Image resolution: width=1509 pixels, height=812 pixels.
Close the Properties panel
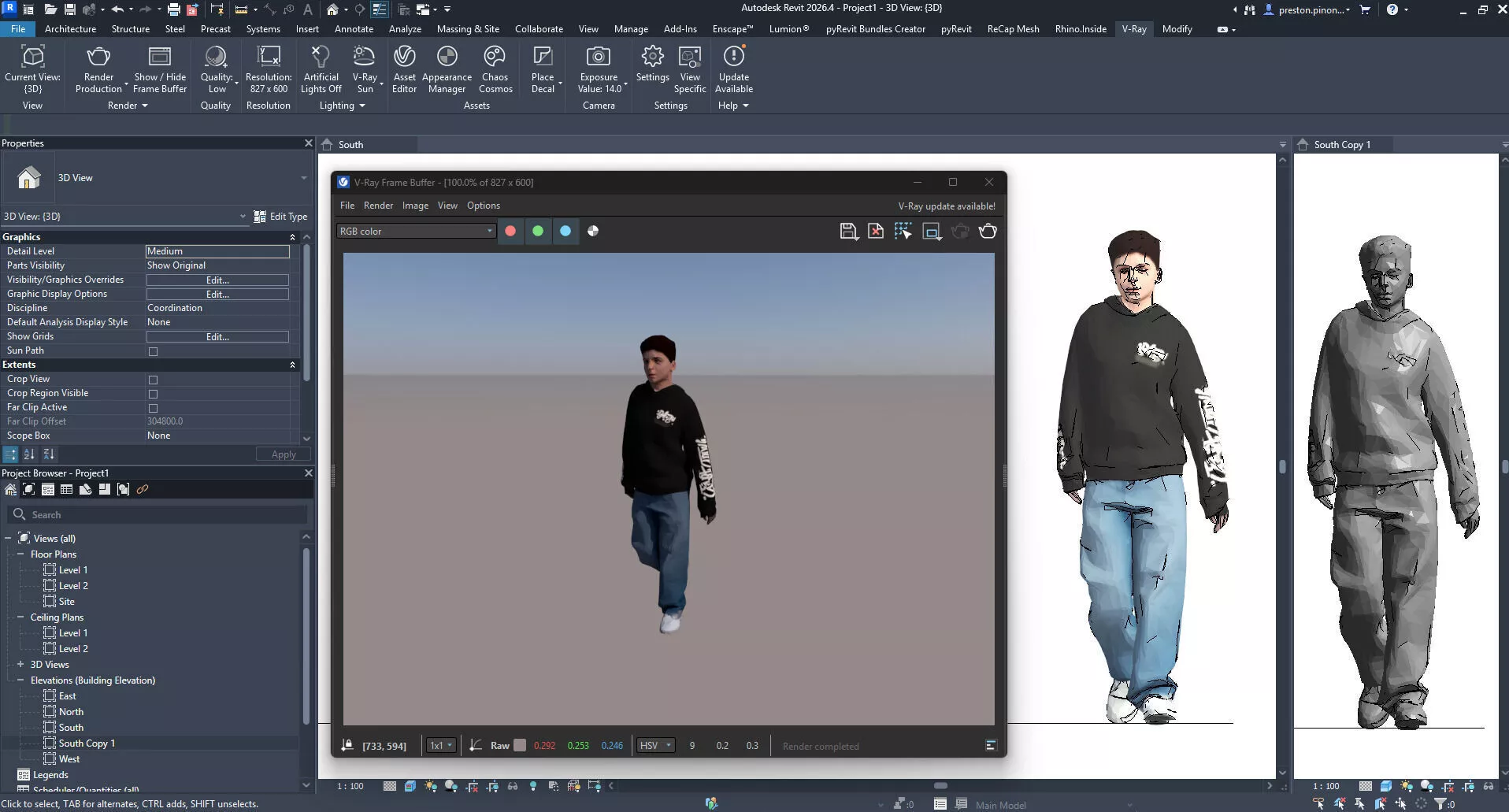pyautogui.click(x=308, y=143)
